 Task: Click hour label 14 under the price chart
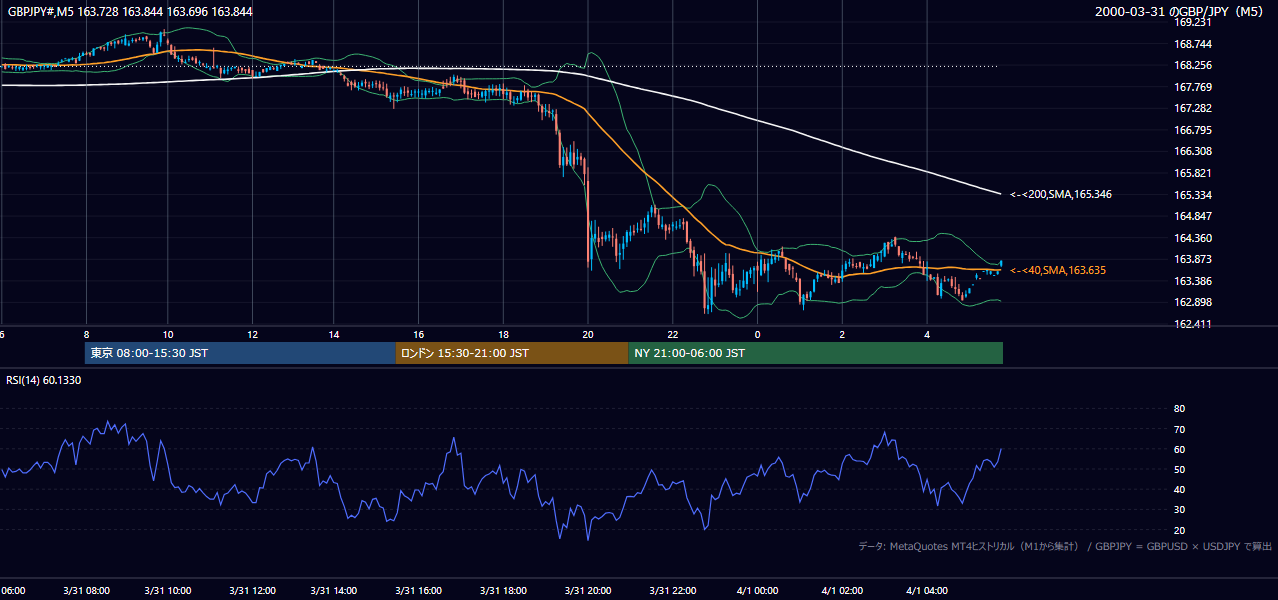(x=334, y=334)
